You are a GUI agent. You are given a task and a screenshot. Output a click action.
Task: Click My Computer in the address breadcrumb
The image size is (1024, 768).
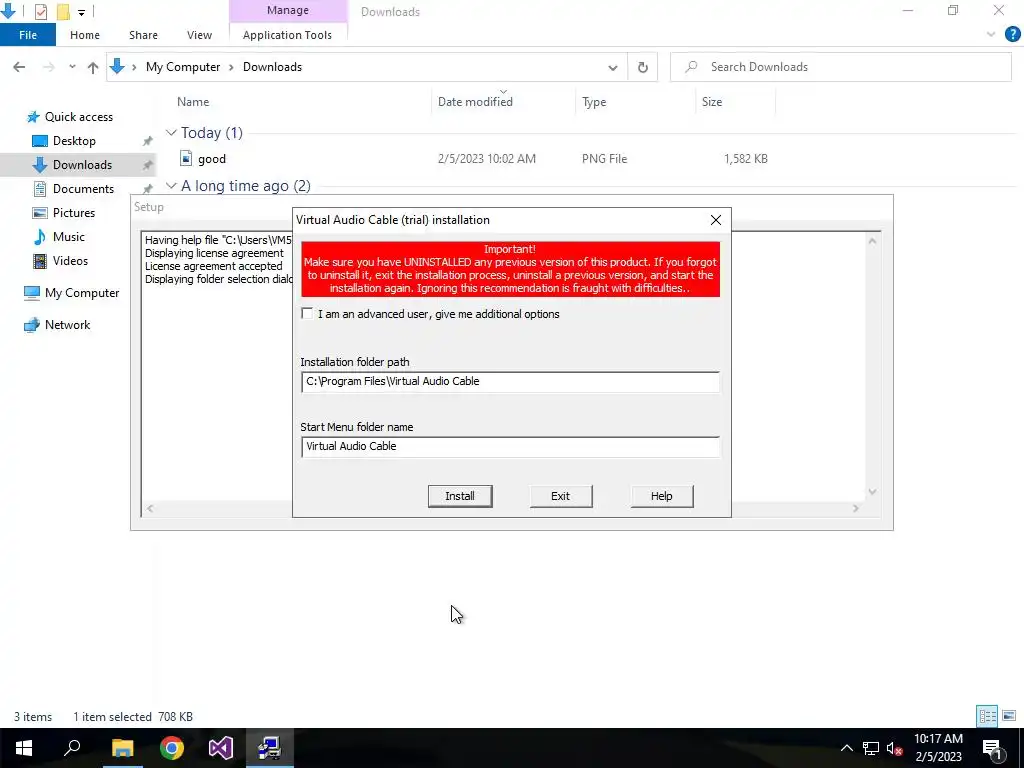click(x=183, y=67)
